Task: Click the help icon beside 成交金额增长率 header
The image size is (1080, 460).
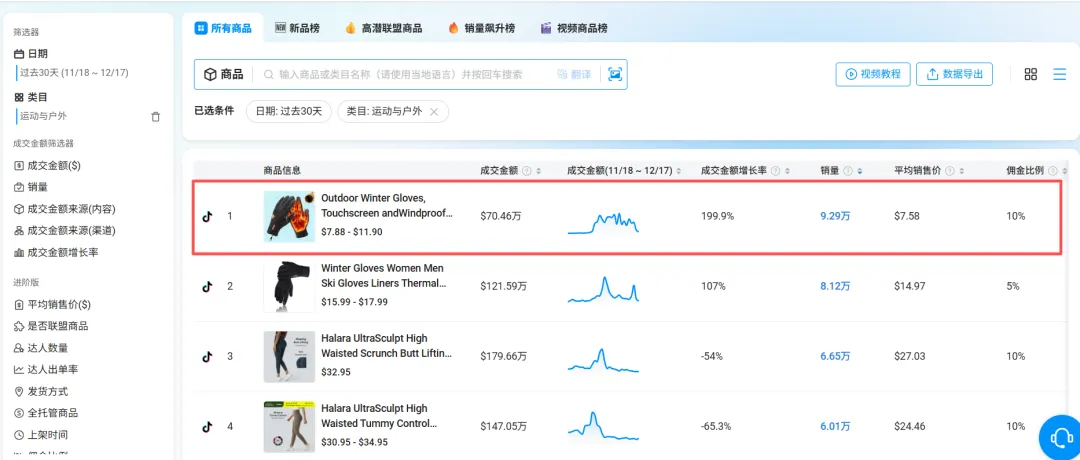Action: coord(775,171)
